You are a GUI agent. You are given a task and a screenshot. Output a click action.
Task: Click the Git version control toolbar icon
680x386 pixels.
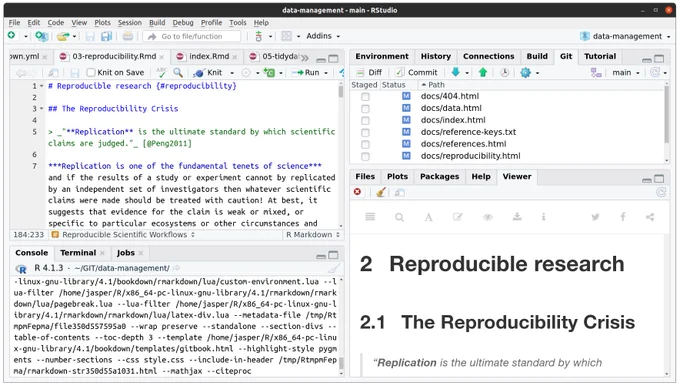pos(258,36)
